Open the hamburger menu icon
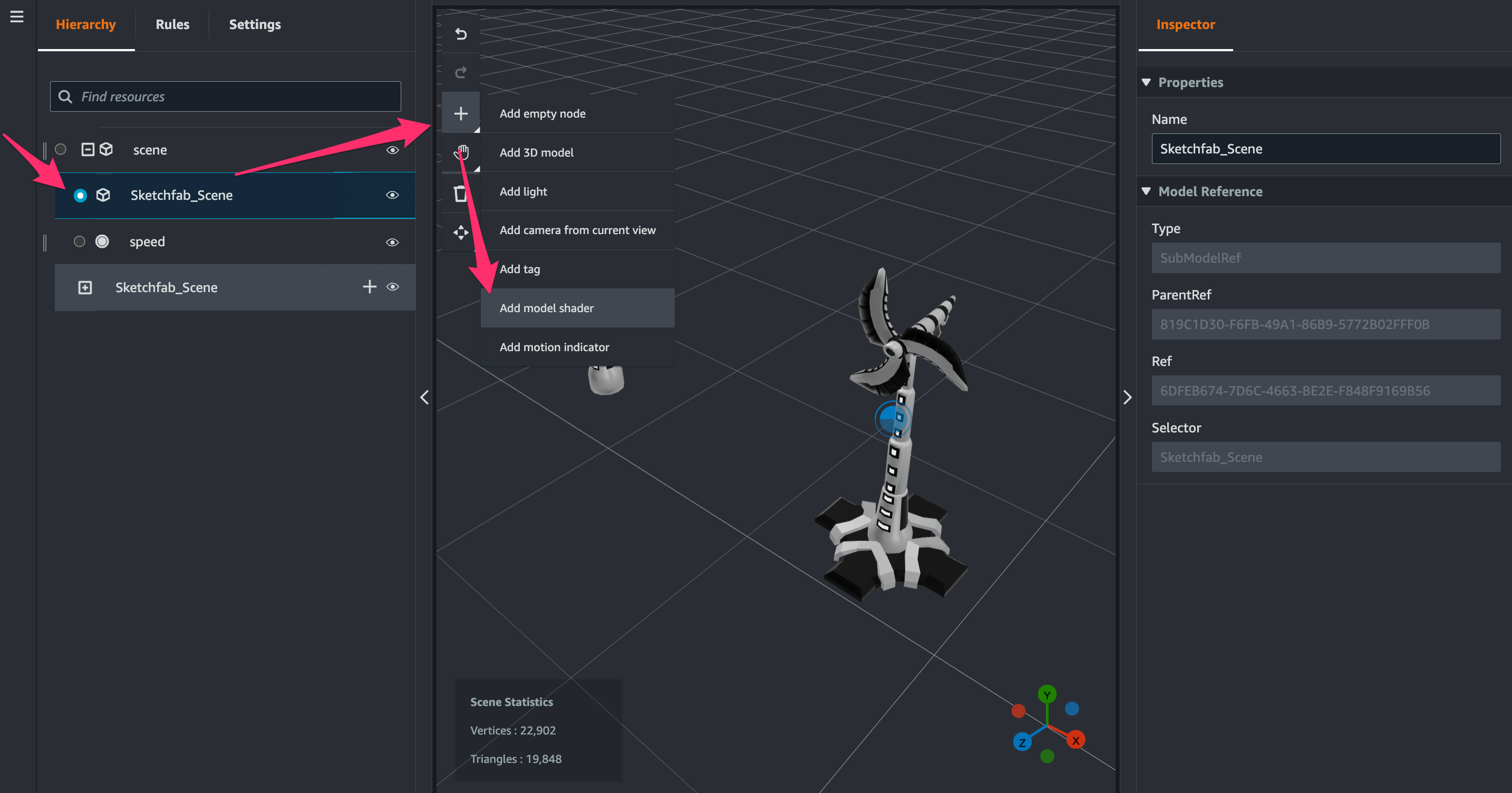The width and height of the screenshot is (1512, 793). click(x=17, y=16)
